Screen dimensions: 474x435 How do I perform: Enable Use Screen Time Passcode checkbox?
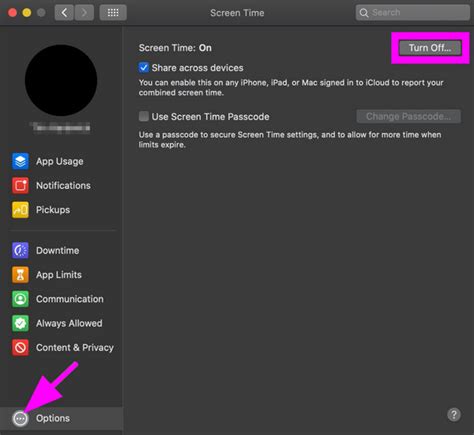[x=144, y=117]
